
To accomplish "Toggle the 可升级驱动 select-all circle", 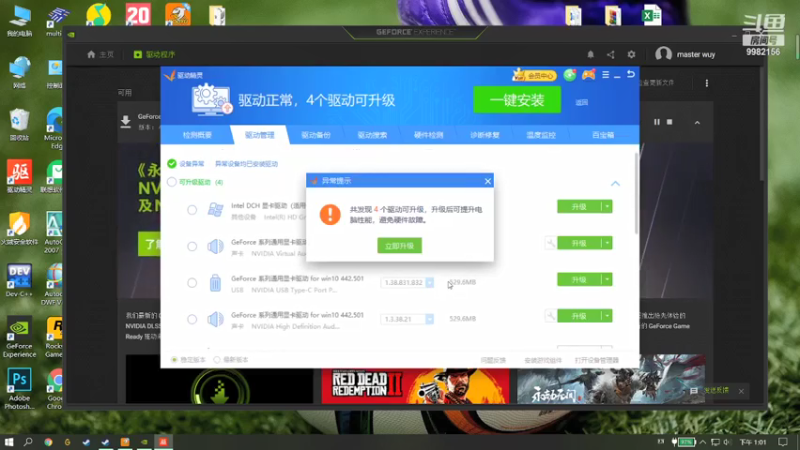I will click(x=171, y=182).
